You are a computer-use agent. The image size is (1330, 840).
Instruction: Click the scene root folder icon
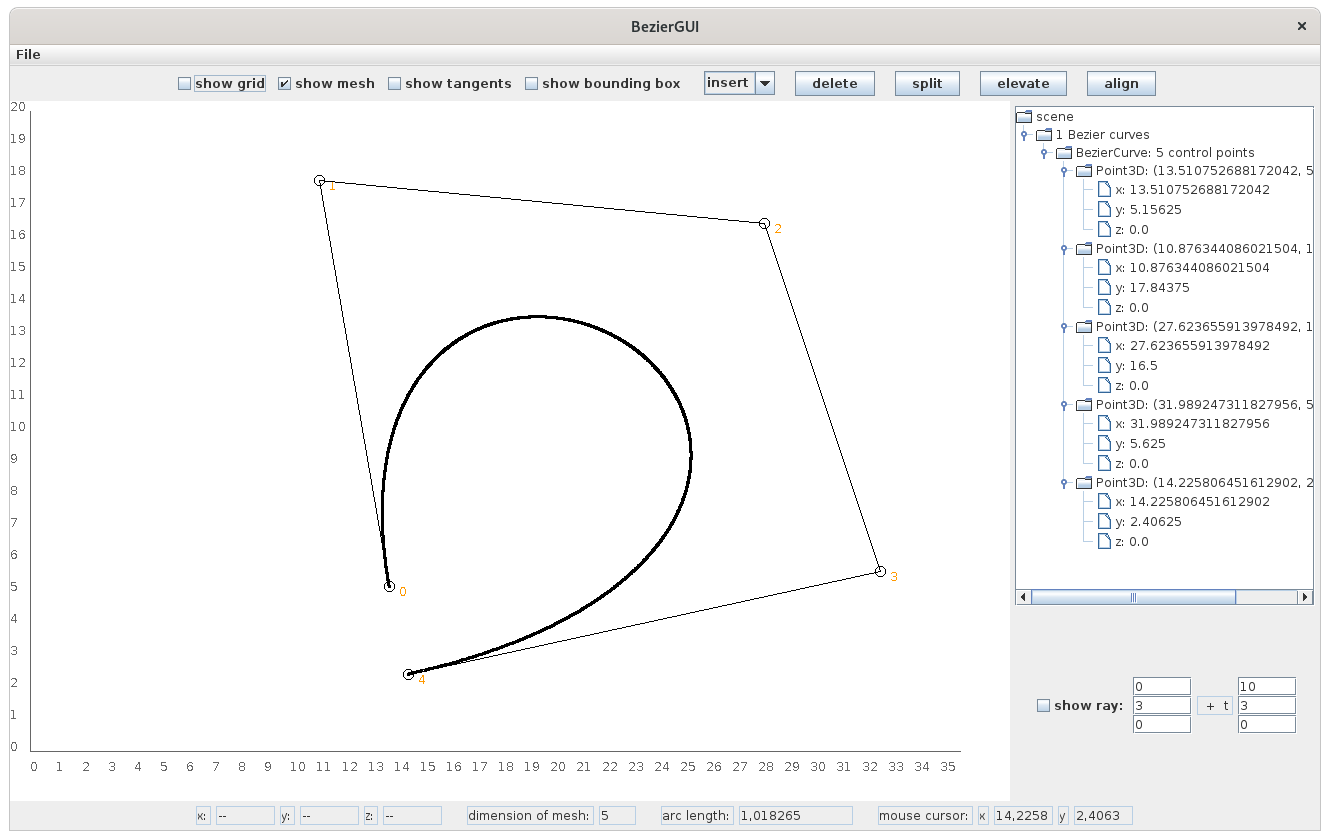(1023, 117)
